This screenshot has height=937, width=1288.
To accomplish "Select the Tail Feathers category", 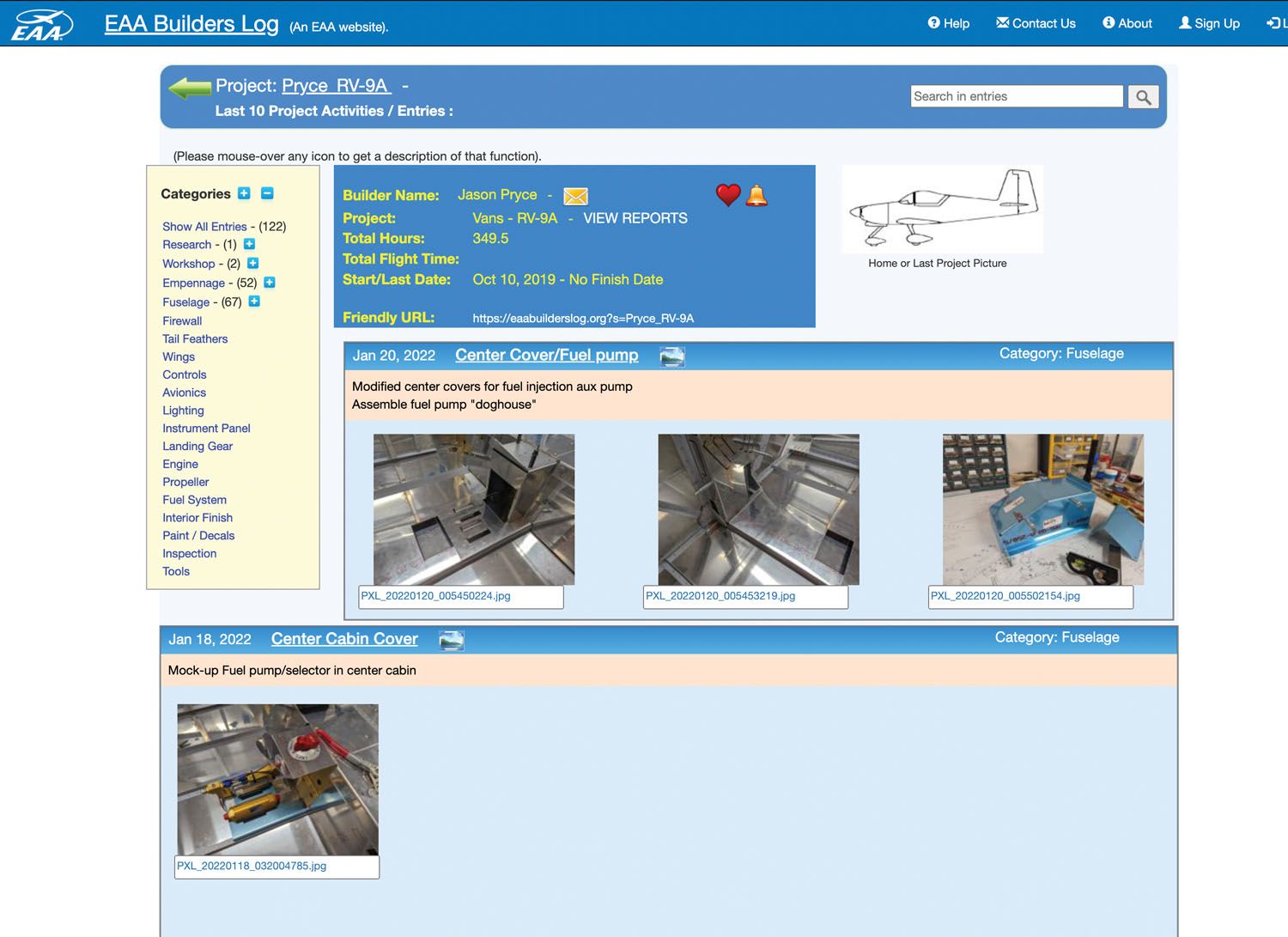I will 195,339.
